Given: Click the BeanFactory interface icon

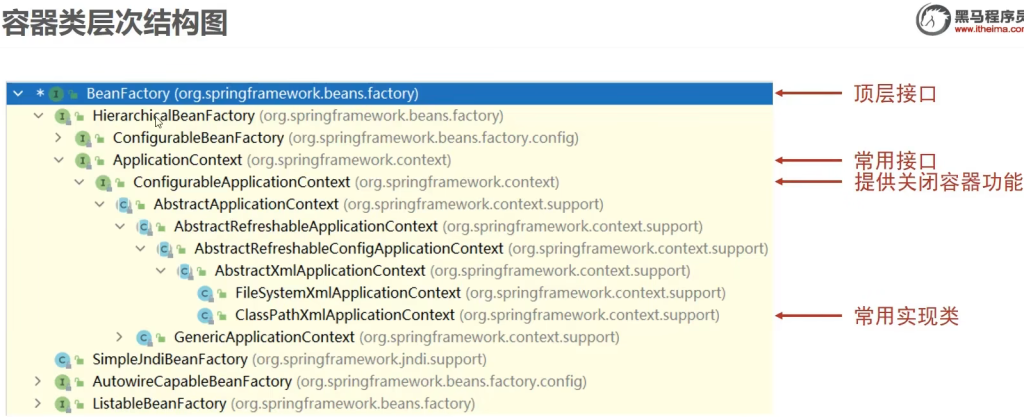Looking at the screenshot, I should [58, 93].
